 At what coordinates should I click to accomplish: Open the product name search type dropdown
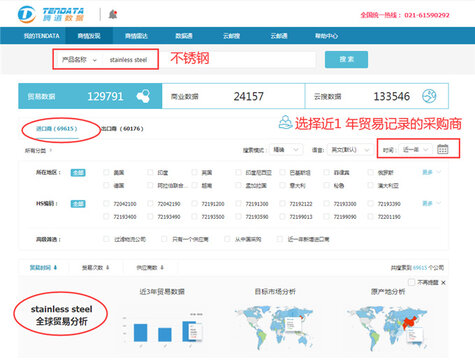pos(79,60)
